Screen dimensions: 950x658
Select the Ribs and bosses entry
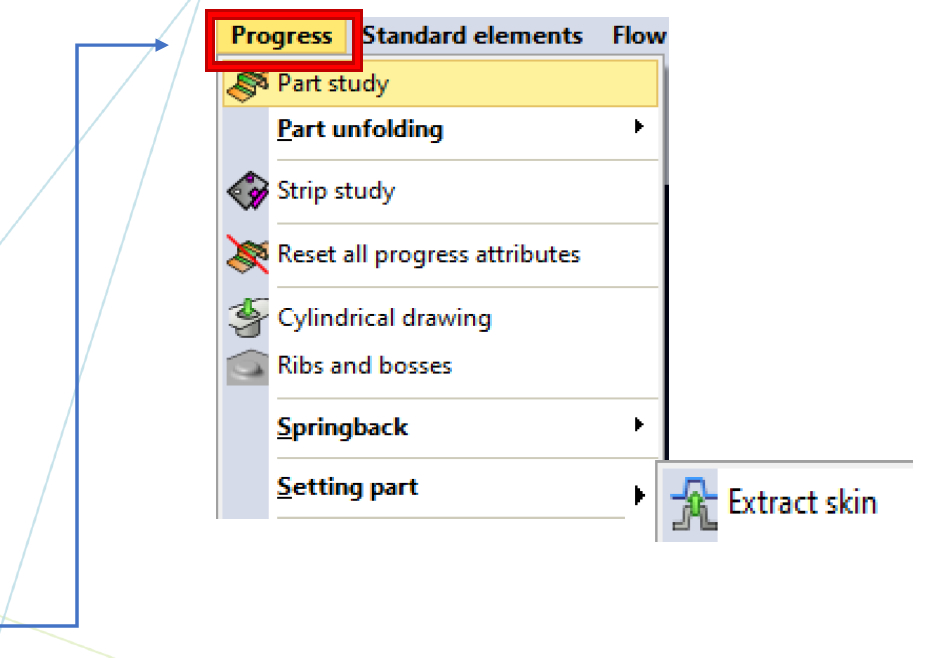tap(364, 365)
